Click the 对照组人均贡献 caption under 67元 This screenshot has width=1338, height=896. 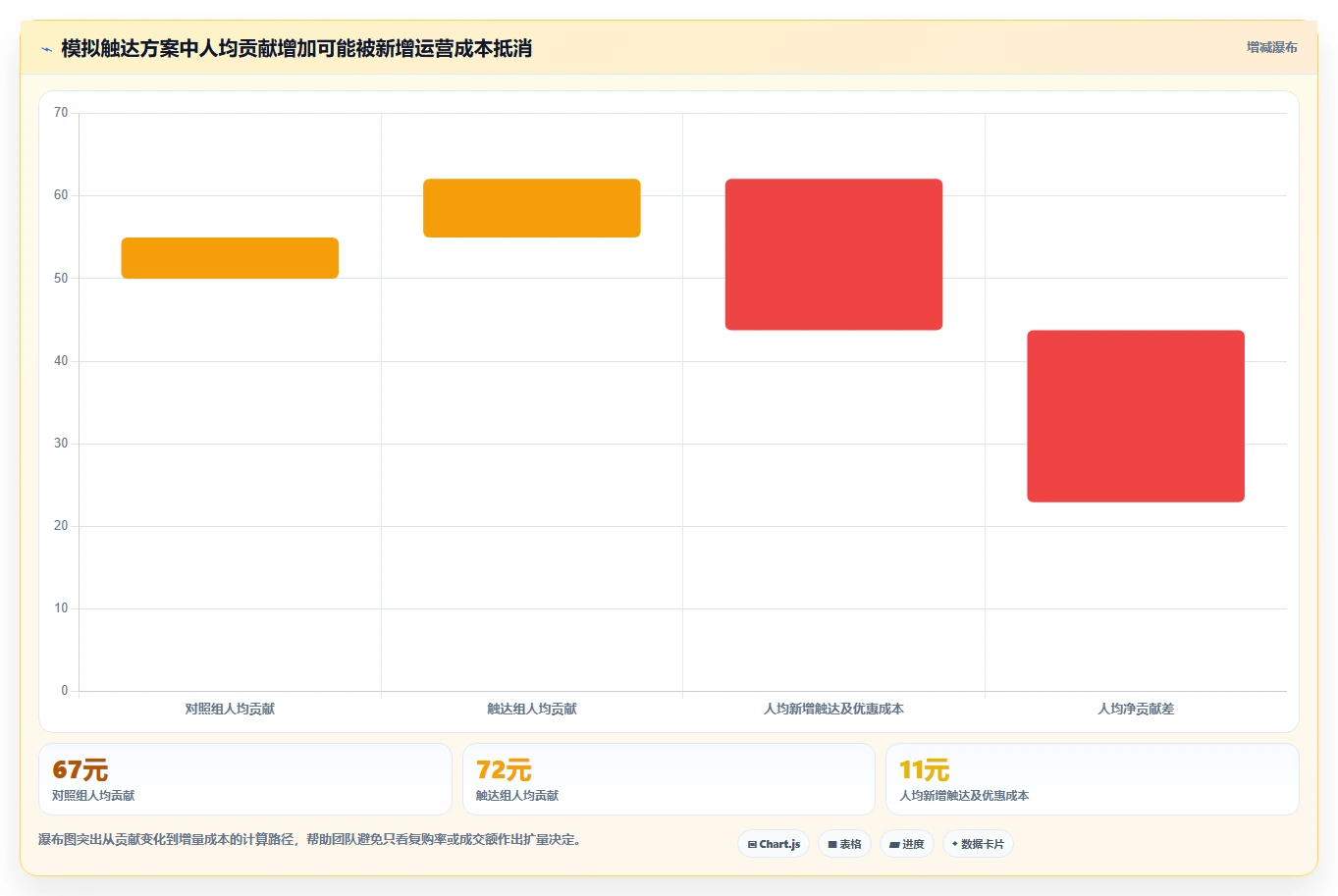click(x=93, y=796)
